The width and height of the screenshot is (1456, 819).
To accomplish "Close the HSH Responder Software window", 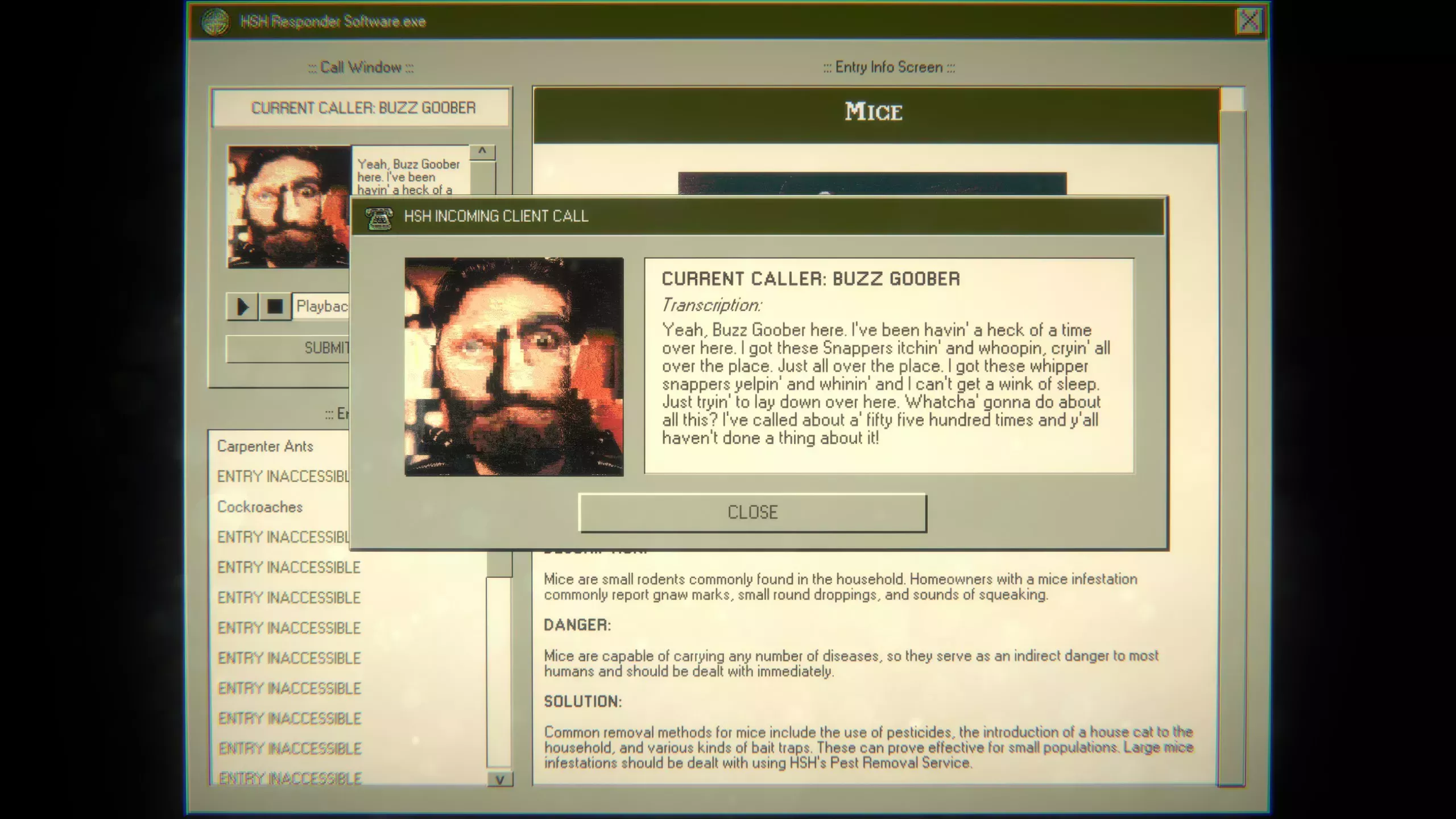I will [1250, 20].
